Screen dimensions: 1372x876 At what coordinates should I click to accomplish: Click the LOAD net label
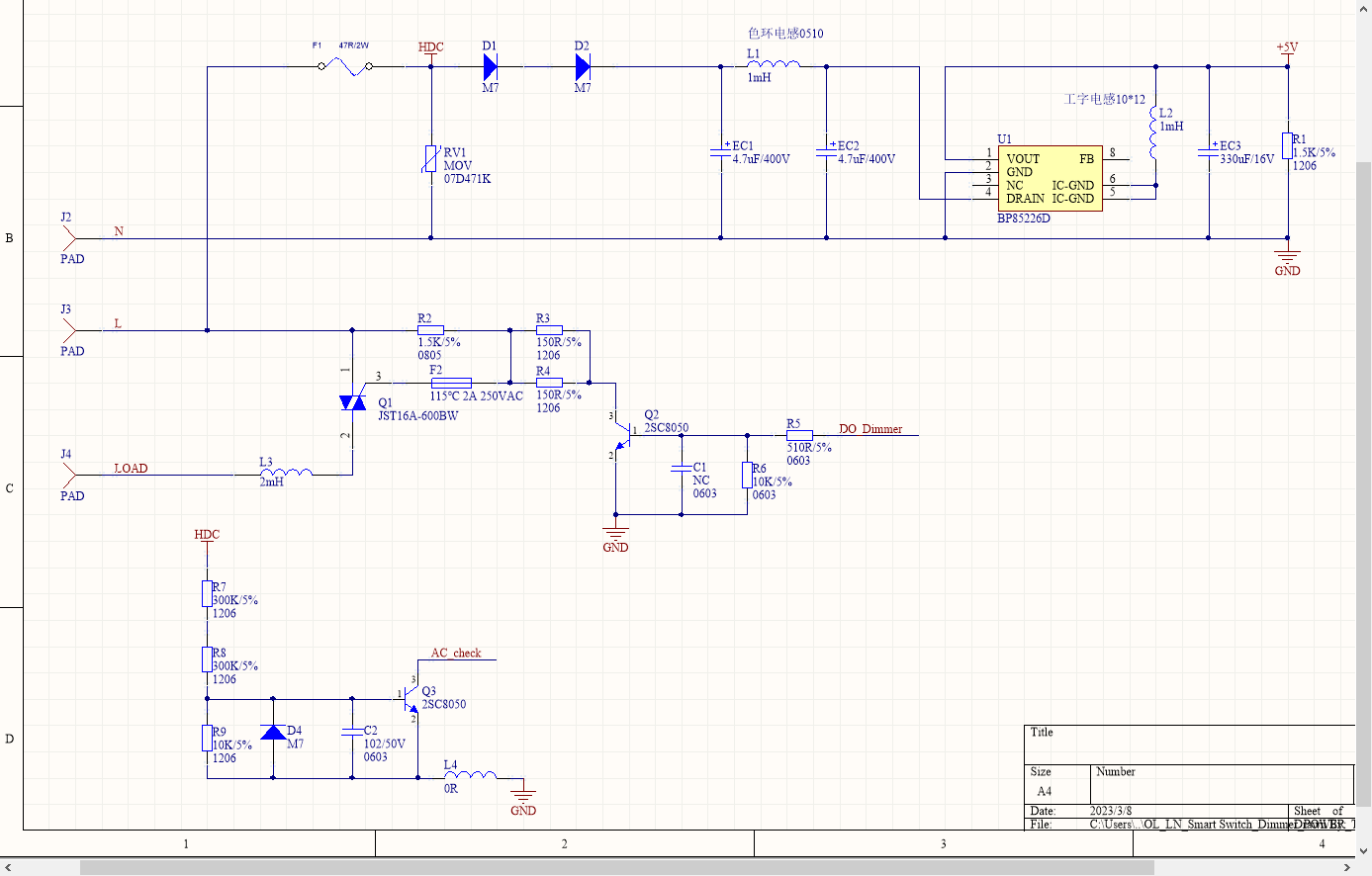pyautogui.click(x=131, y=468)
